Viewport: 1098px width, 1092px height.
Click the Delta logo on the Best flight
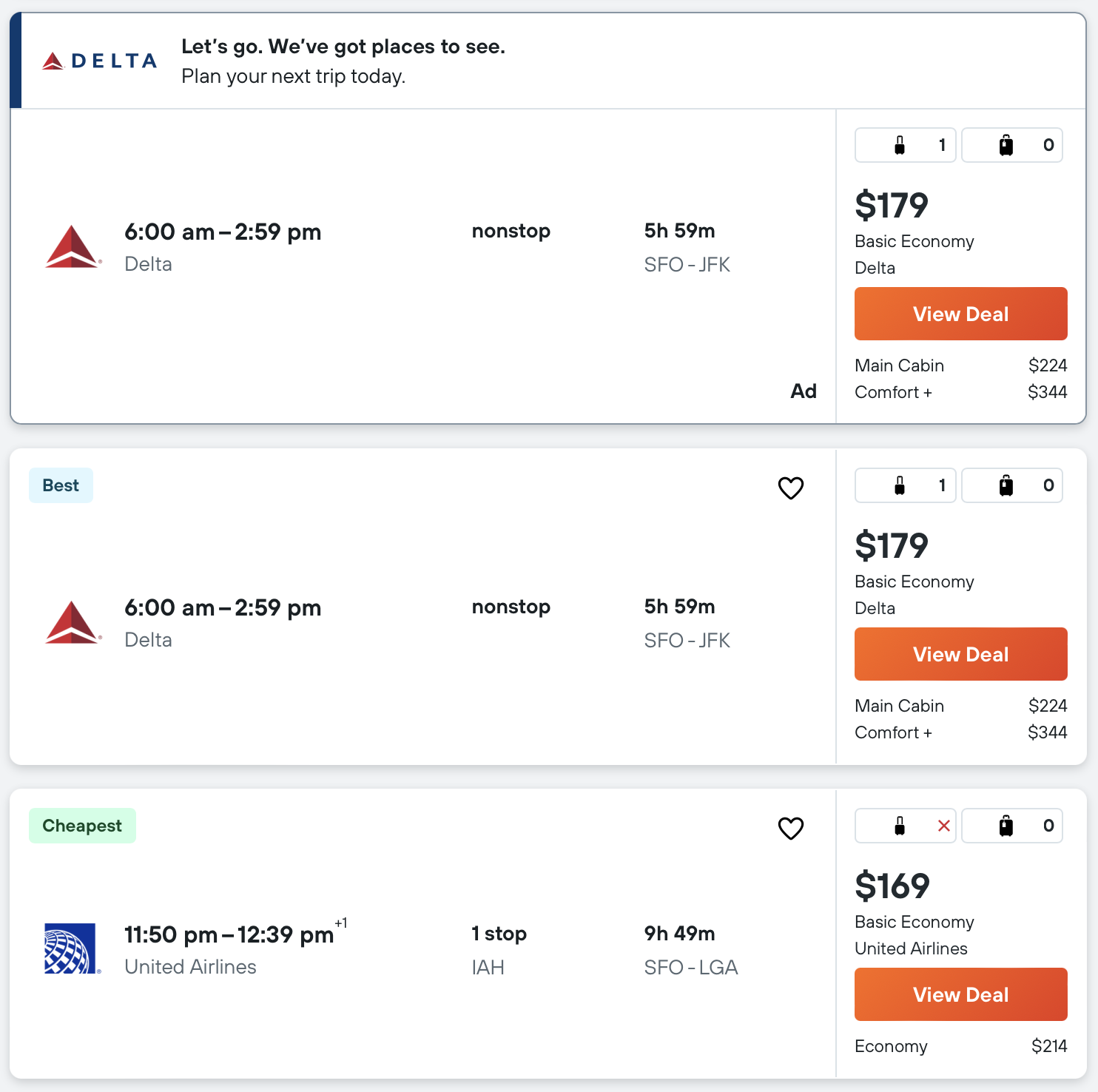tap(73, 623)
